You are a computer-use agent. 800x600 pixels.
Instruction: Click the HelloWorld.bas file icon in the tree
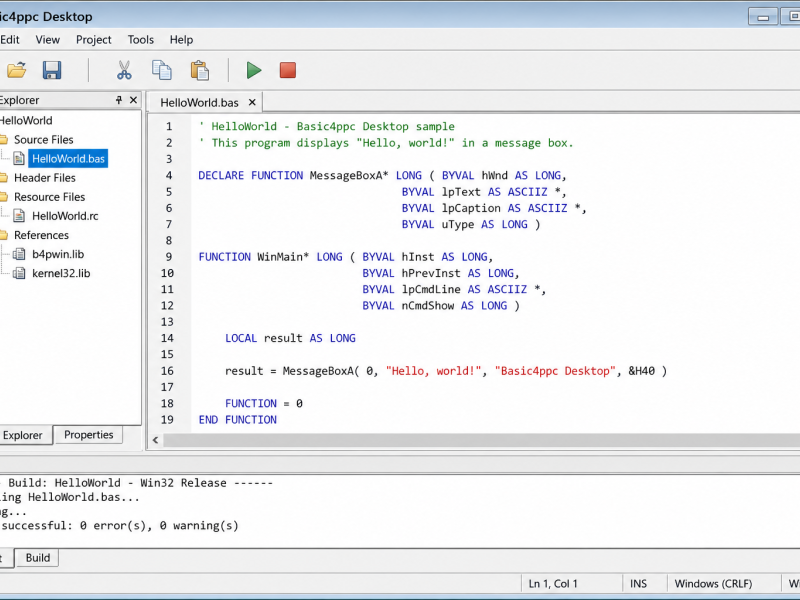(19, 159)
